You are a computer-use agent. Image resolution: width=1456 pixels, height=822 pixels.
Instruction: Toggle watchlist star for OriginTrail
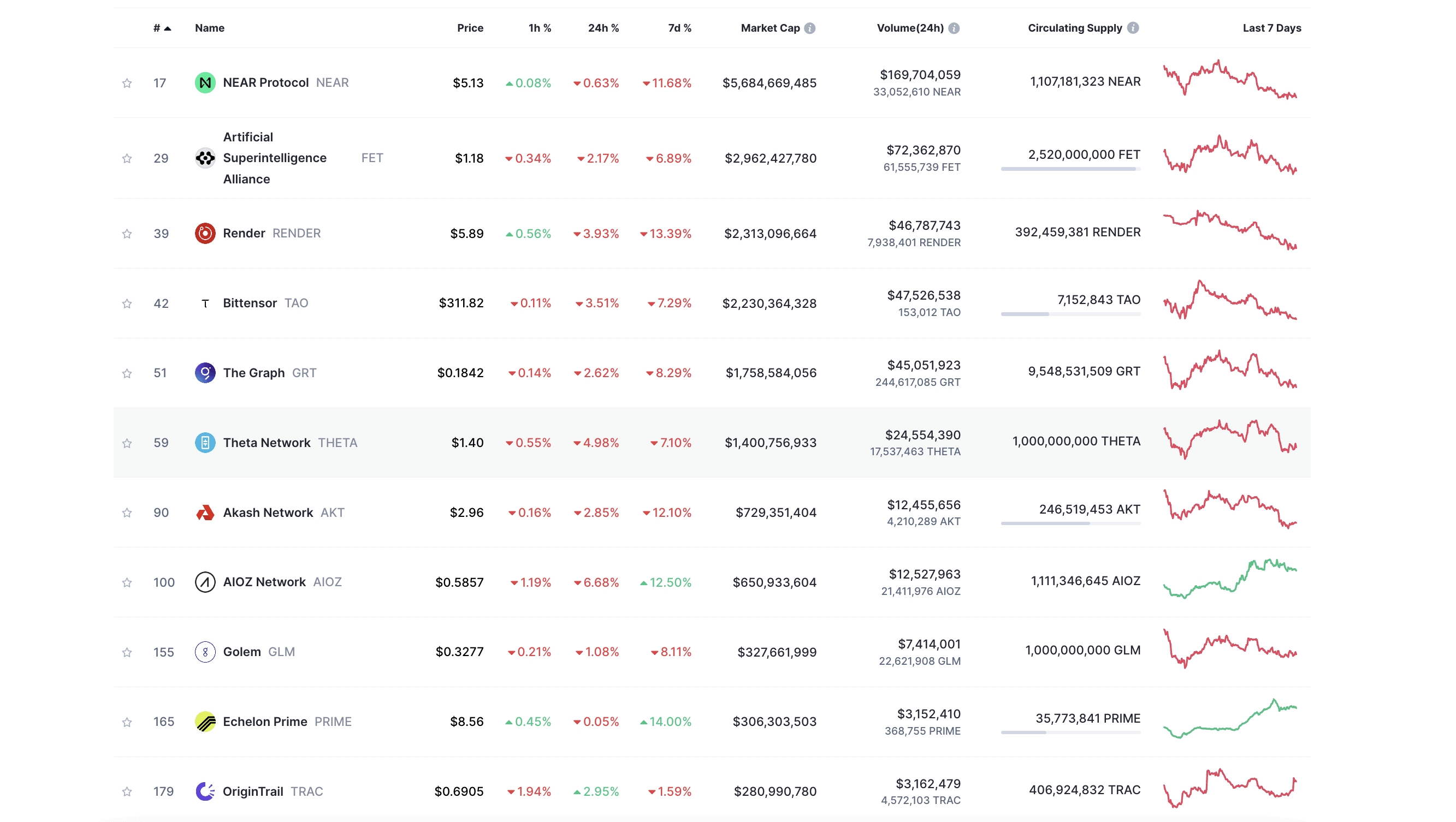coord(127,791)
